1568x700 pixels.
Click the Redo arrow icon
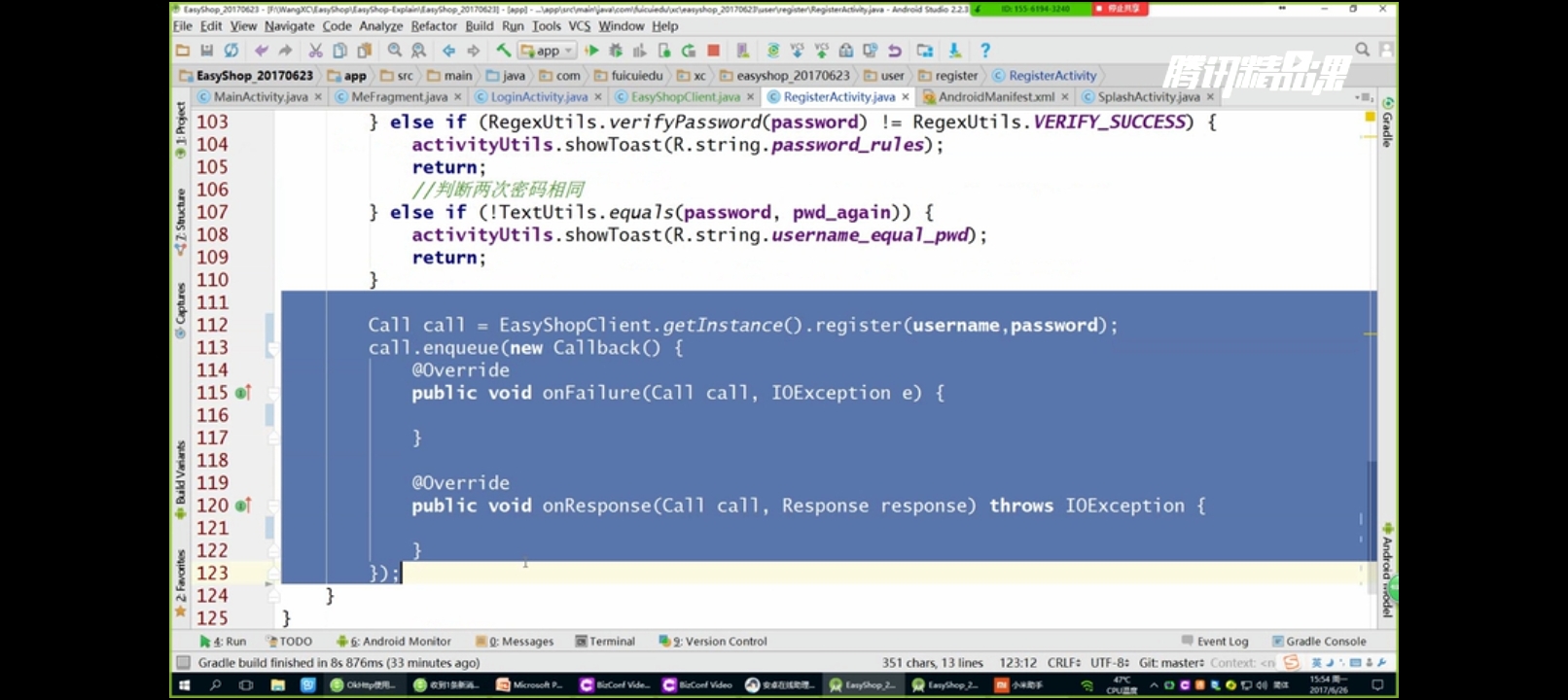(x=285, y=51)
